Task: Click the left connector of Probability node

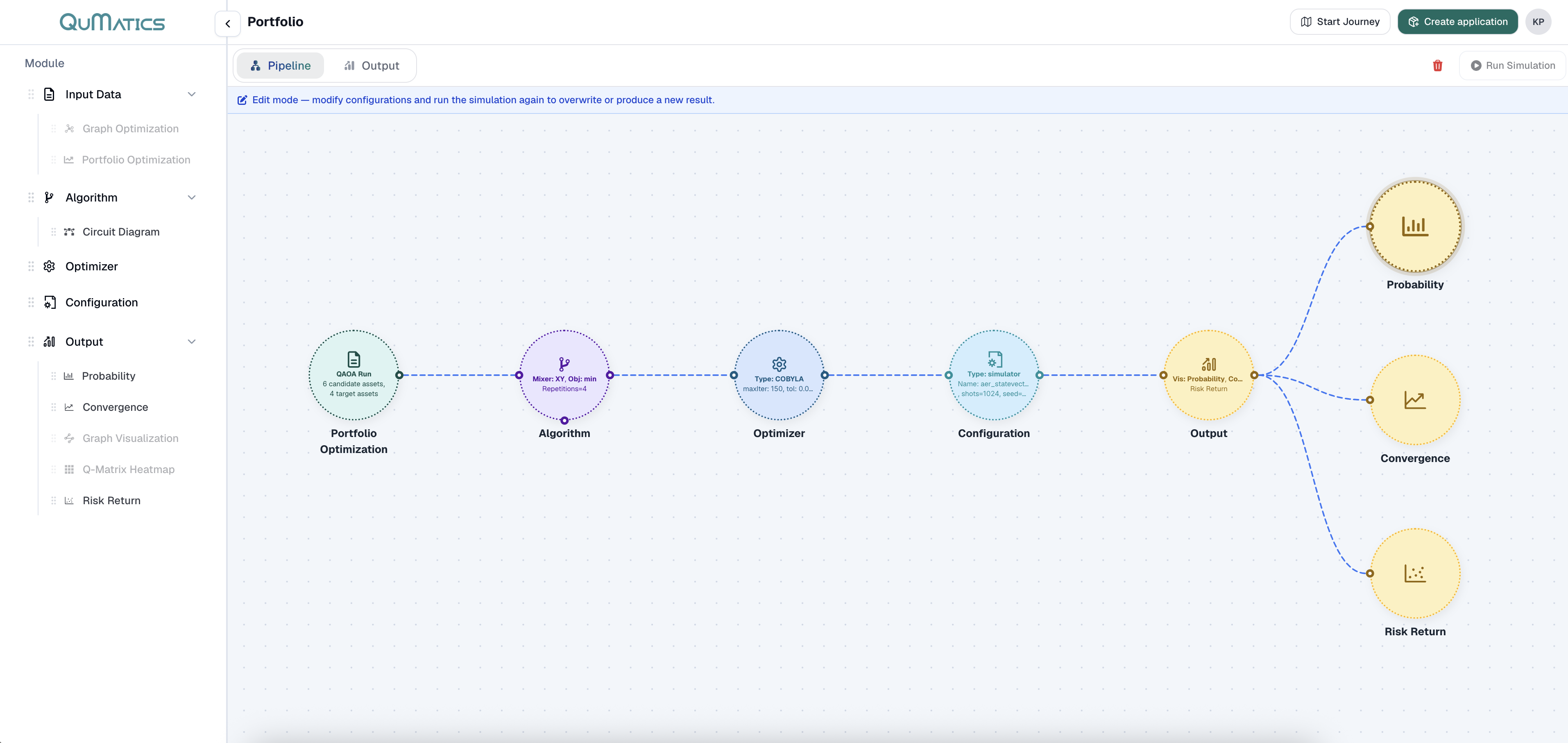Action: [1370, 227]
